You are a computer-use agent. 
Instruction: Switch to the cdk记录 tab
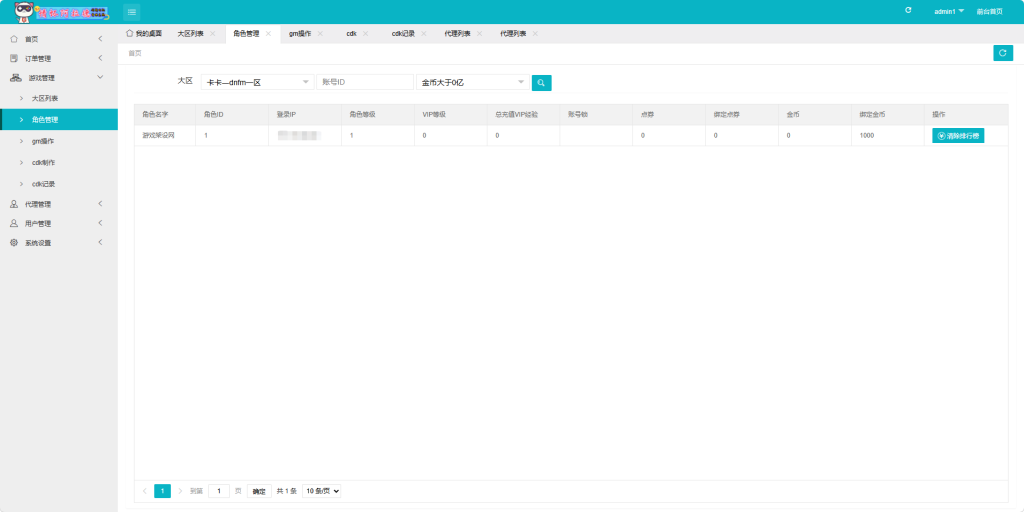(x=403, y=33)
